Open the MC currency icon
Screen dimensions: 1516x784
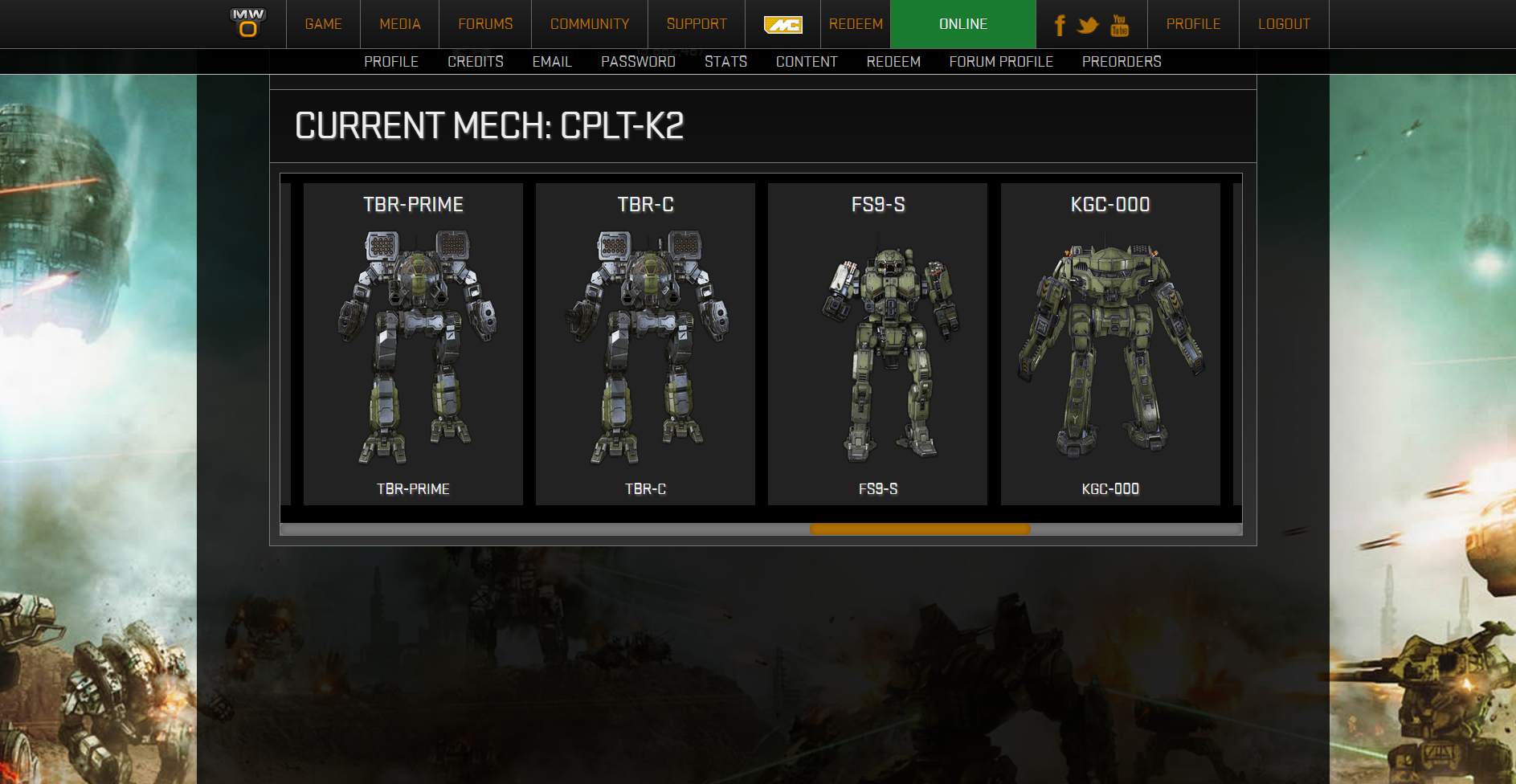click(783, 25)
